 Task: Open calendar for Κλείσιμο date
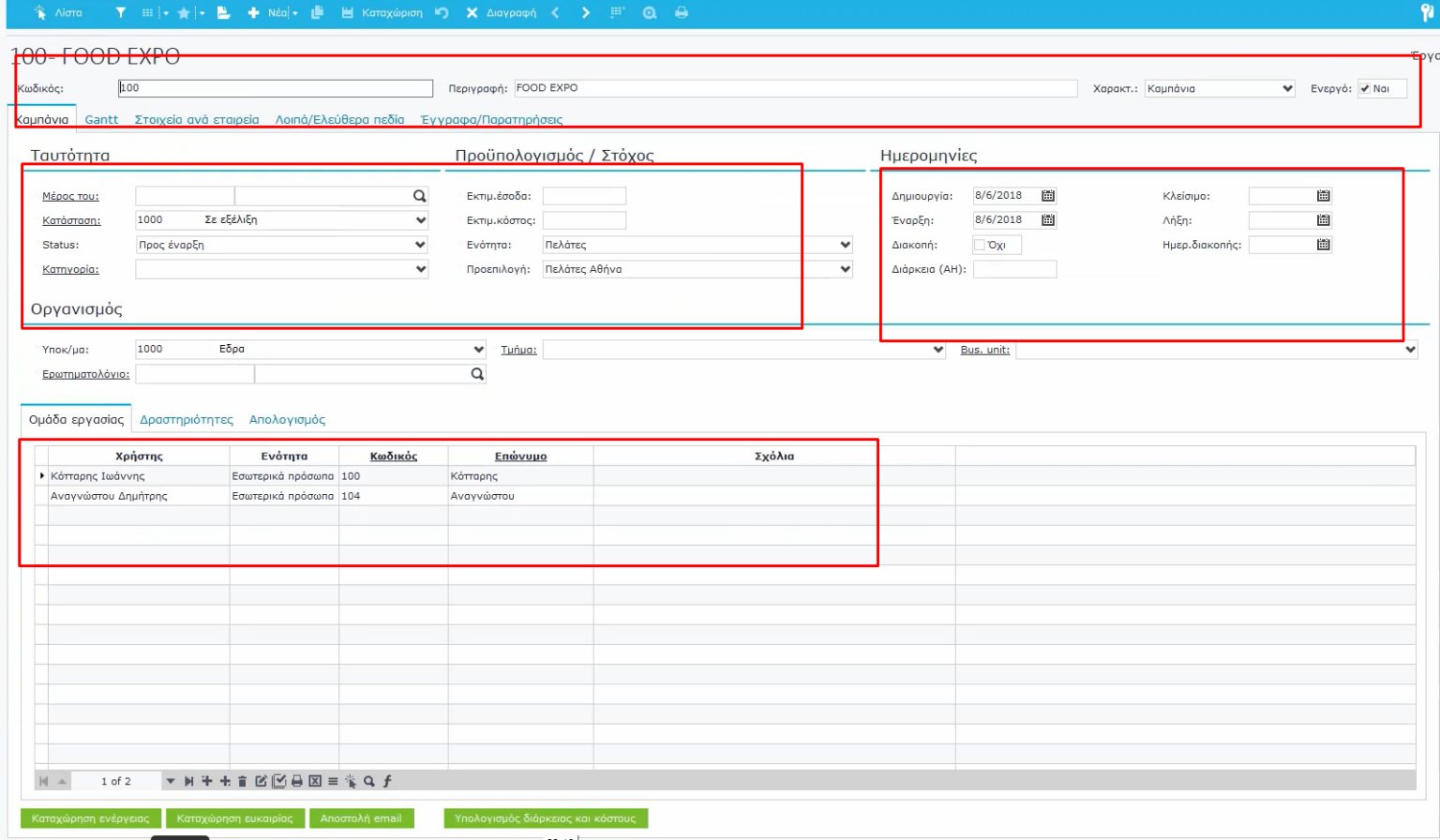pos(1323,196)
